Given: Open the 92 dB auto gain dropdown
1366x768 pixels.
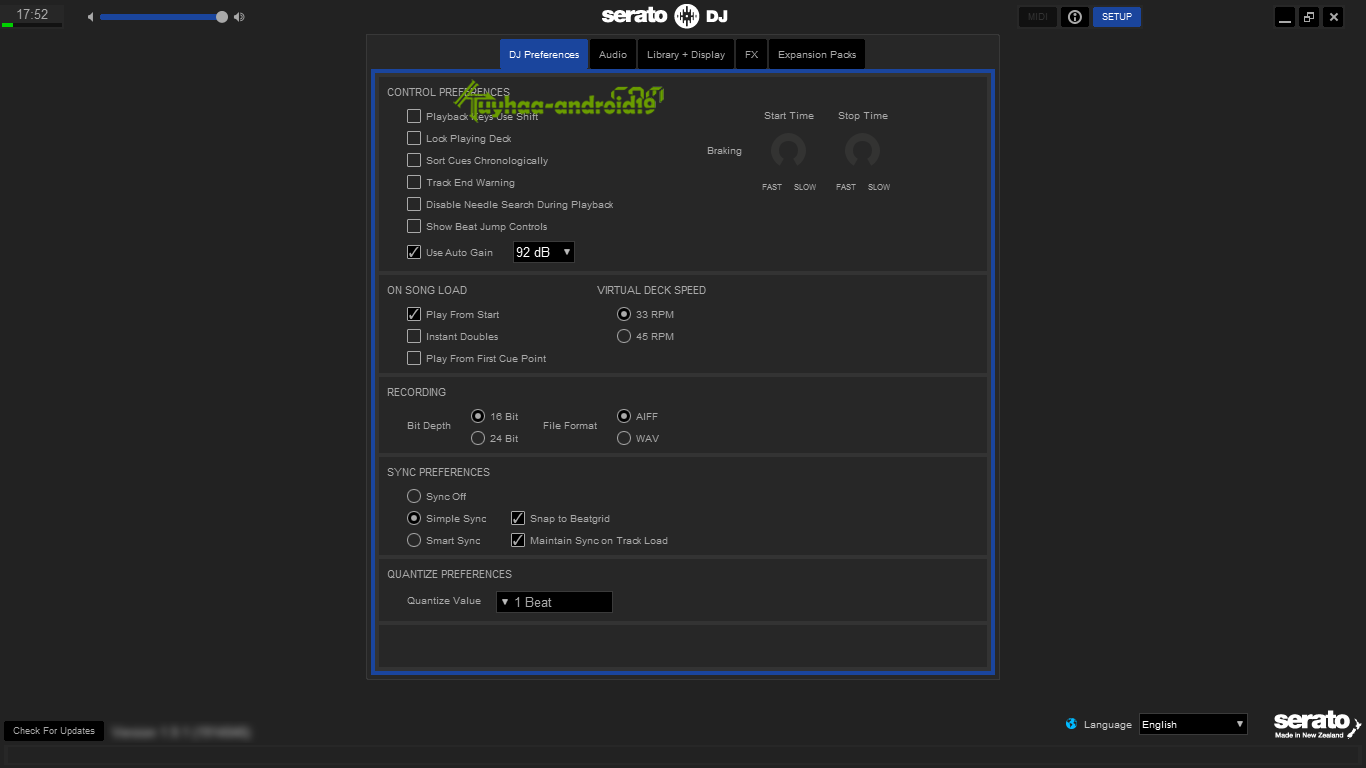Looking at the screenshot, I should click(x=543, y=251).
